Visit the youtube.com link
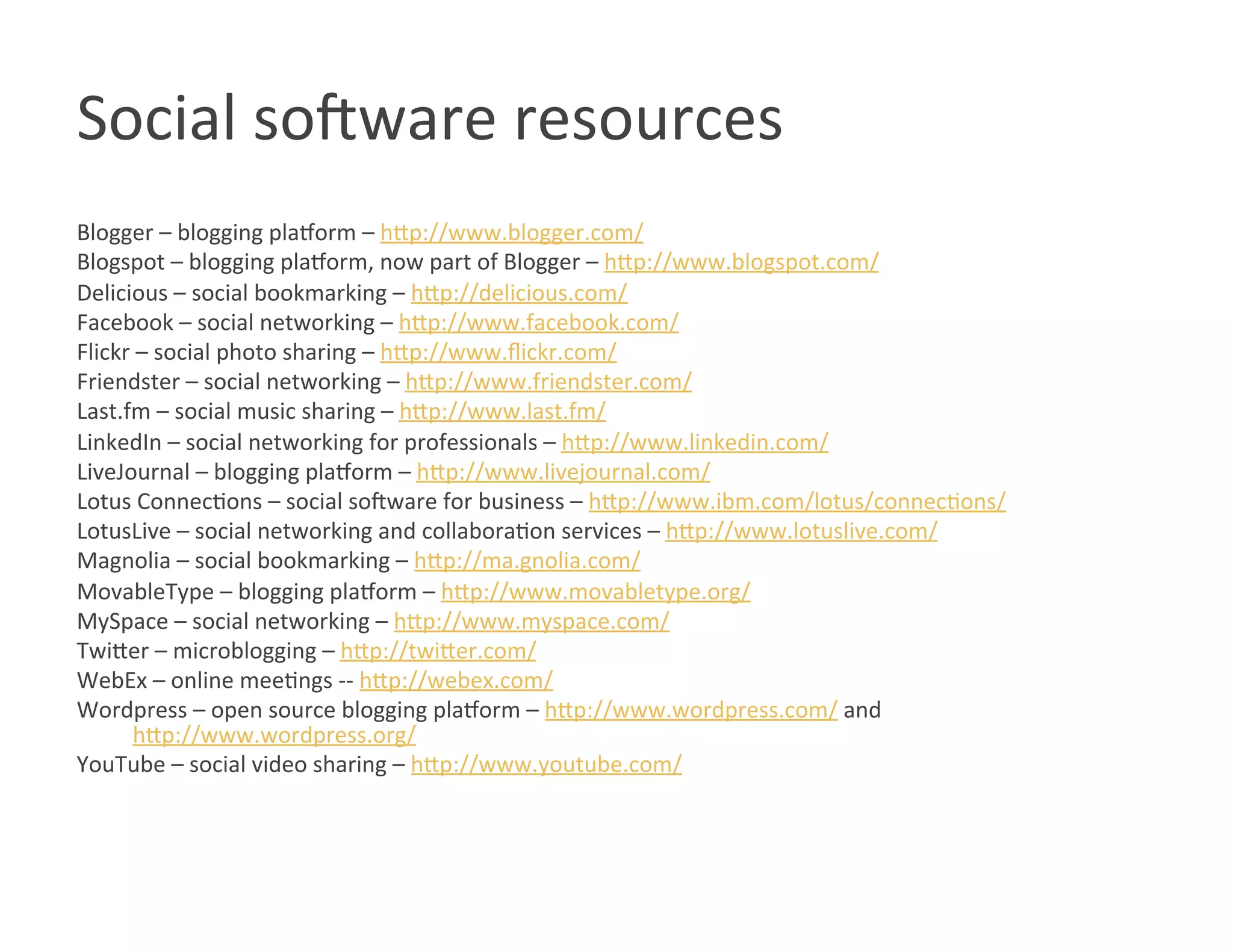The image size is (1233, 952). coord(547,765)
